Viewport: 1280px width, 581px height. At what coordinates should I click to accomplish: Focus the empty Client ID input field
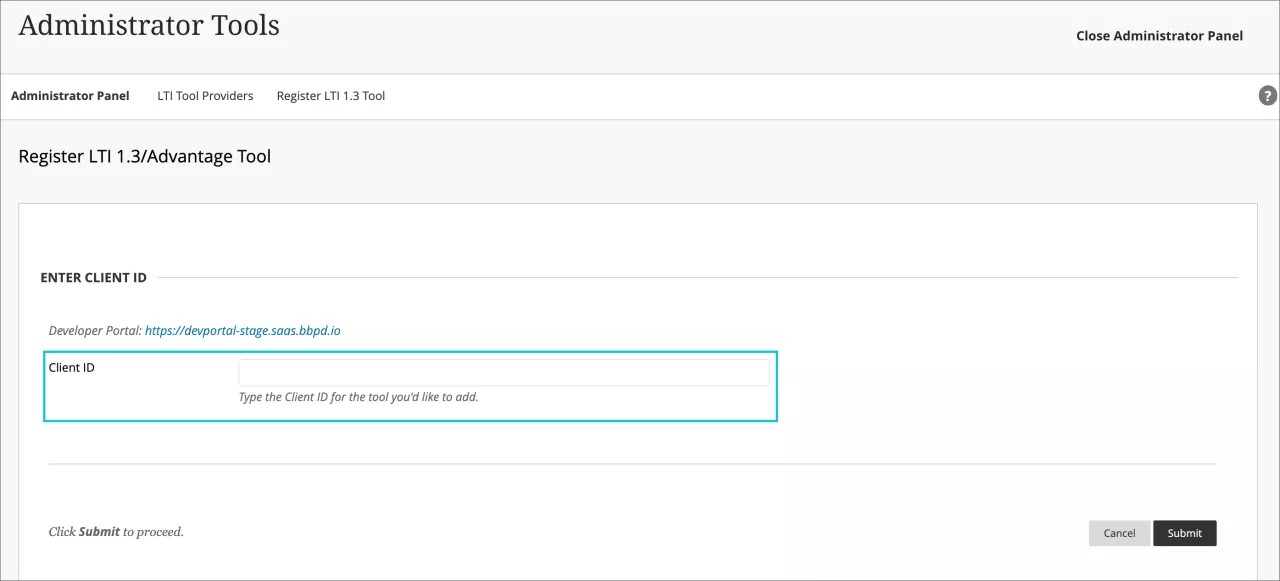[503, 371]
